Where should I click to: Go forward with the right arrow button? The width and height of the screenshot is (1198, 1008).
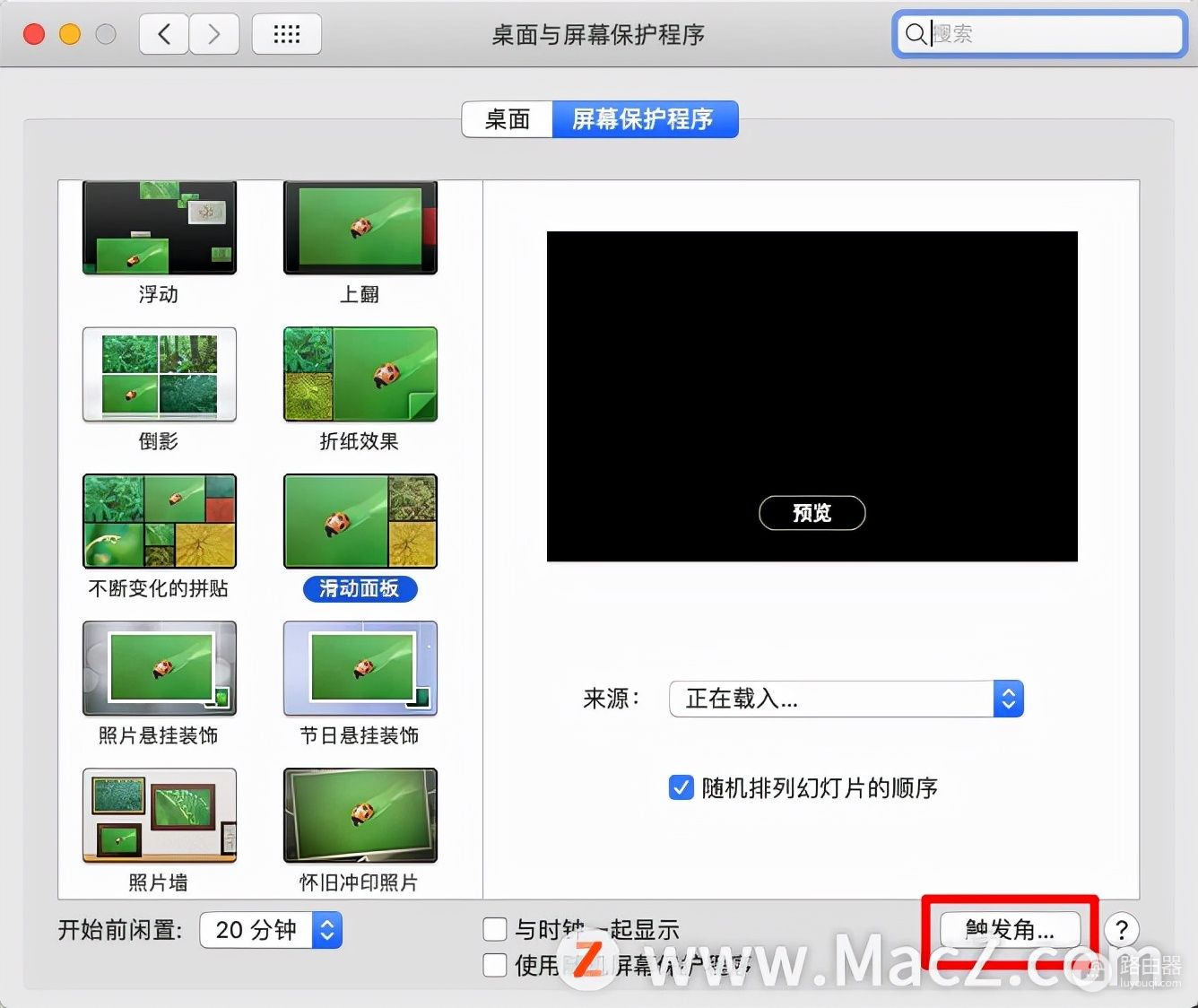214,34
